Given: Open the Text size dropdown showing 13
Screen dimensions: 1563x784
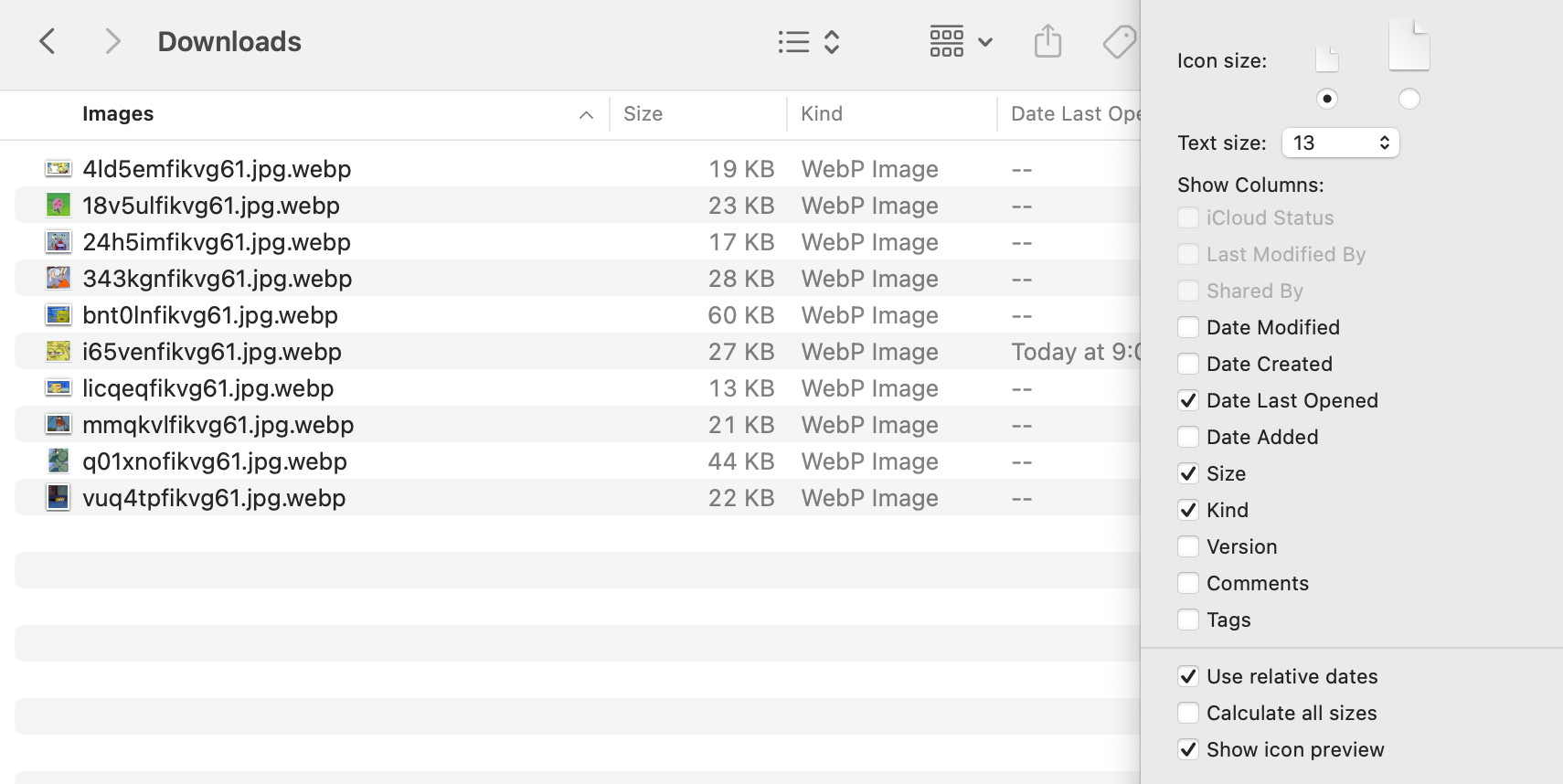Looking at the screenshot, I should tap(1340, 143).
